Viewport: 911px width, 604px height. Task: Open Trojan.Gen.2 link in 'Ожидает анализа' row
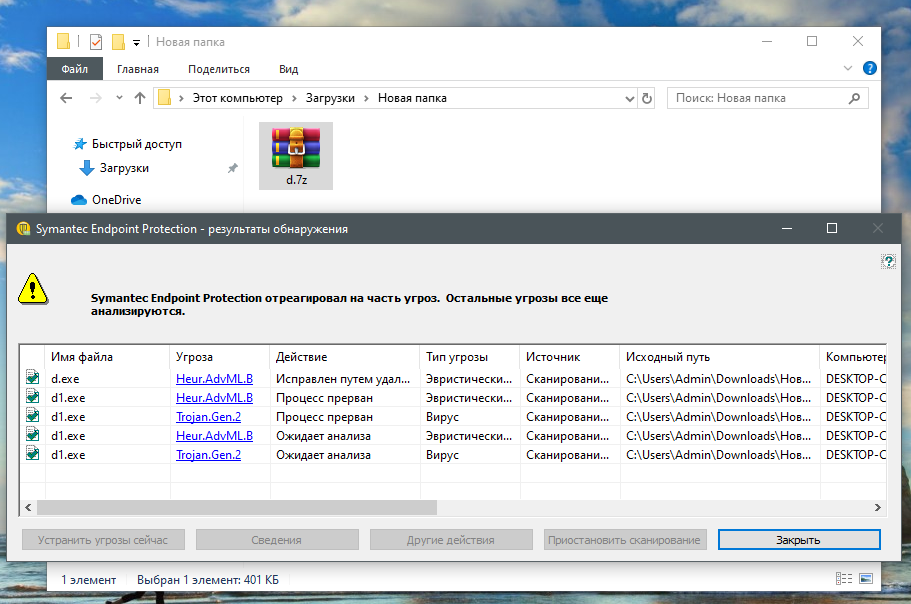[209, 455]
